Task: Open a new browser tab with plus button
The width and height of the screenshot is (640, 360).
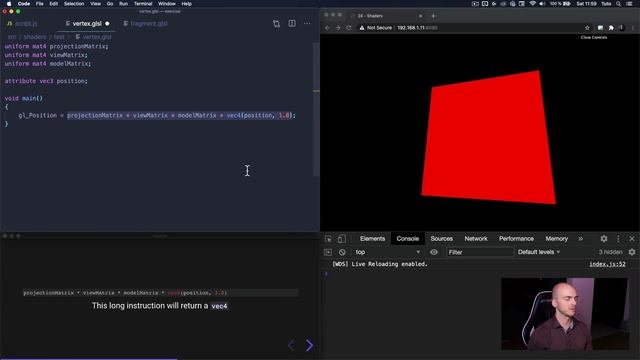Action: pos(433,16)
